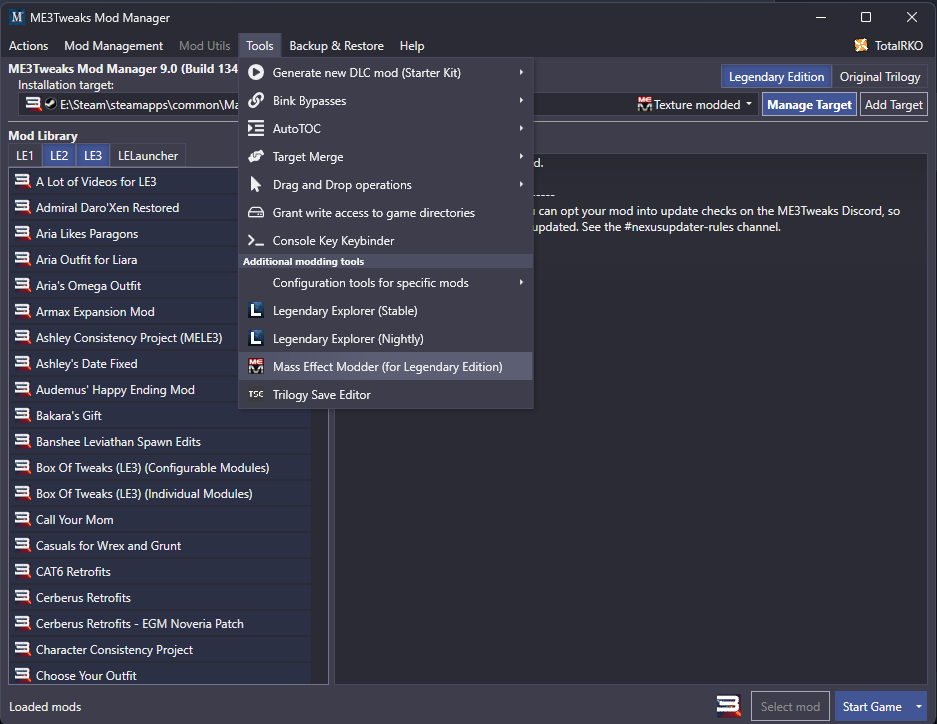Image resolution: width=937 pixels, height=724 pixels.
Task: Click Grant write access to game directories
Action: click(385, 213)
